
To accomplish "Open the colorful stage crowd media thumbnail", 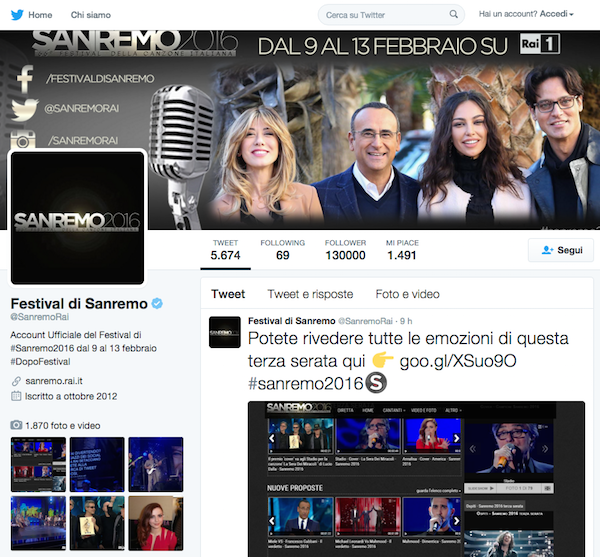I will (x=38, y=523).
